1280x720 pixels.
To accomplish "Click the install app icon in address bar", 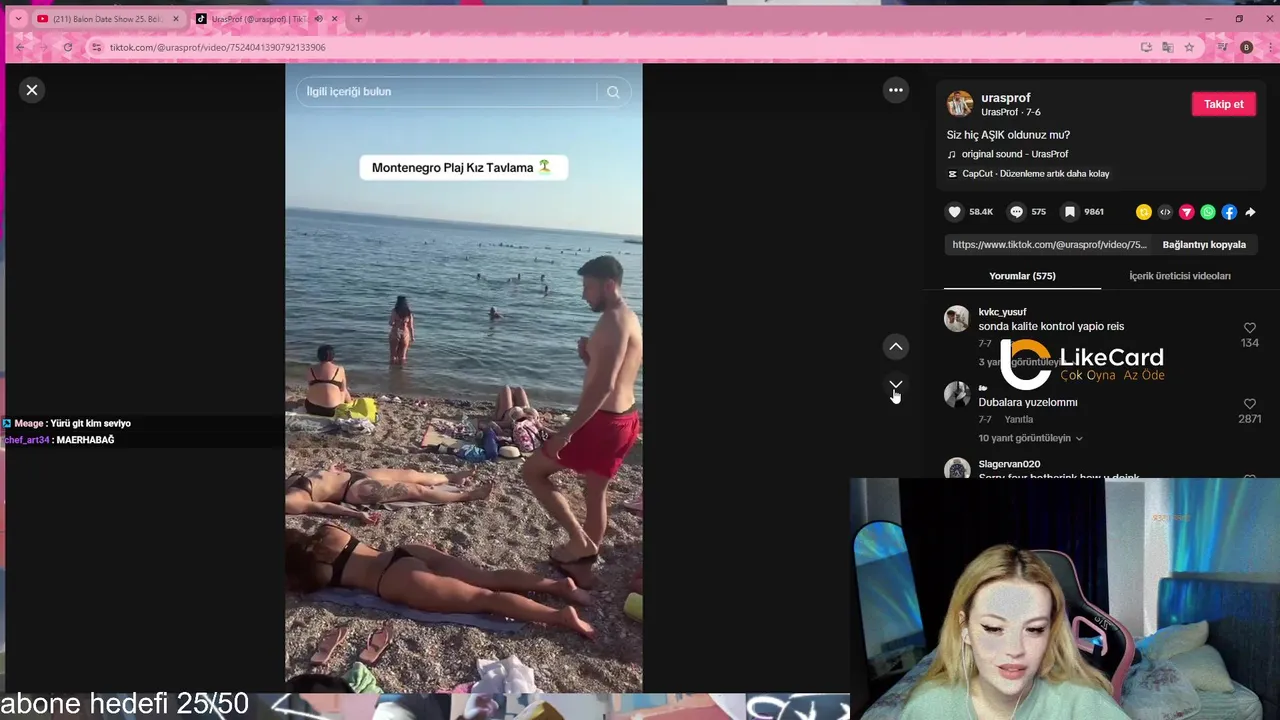I will pyautogui.click(x=1146, y=47).
